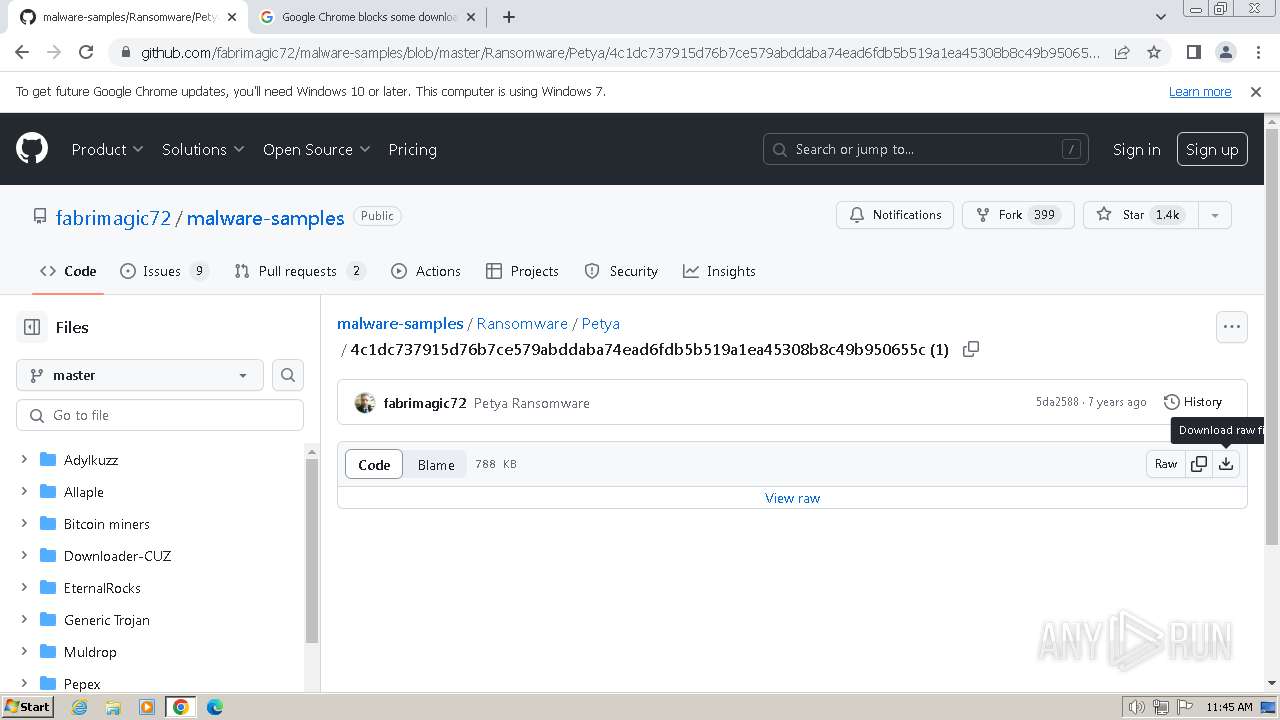1280x720 pixels.
Task: Open commit History
Action: click(1193, 402)
